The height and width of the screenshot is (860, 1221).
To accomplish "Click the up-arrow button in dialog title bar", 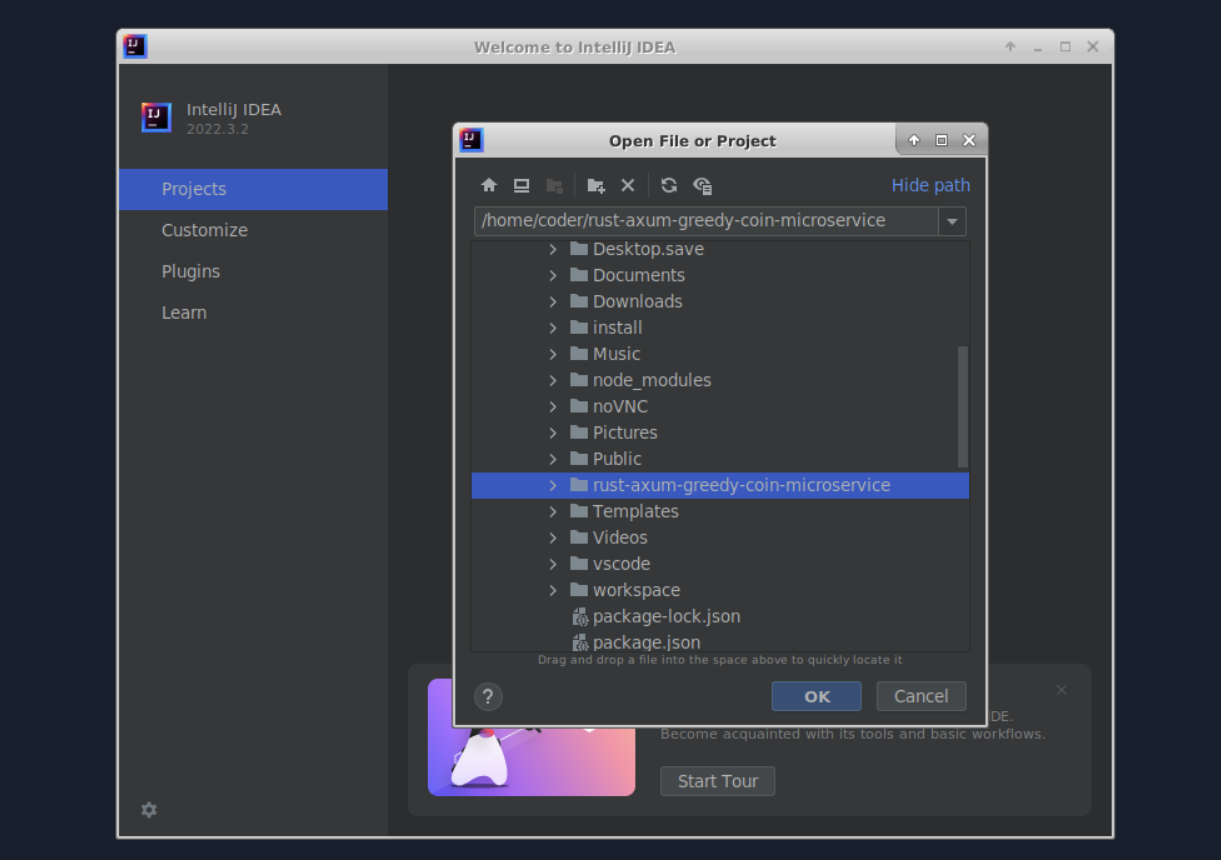I will pos(914,140).
